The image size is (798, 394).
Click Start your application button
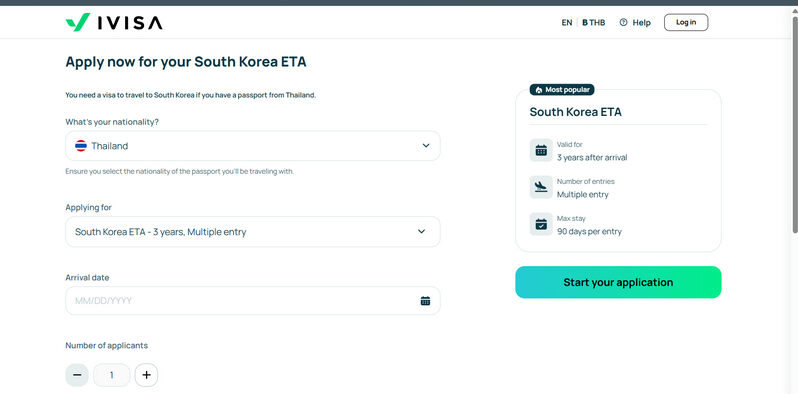click(x=618, y=282)
